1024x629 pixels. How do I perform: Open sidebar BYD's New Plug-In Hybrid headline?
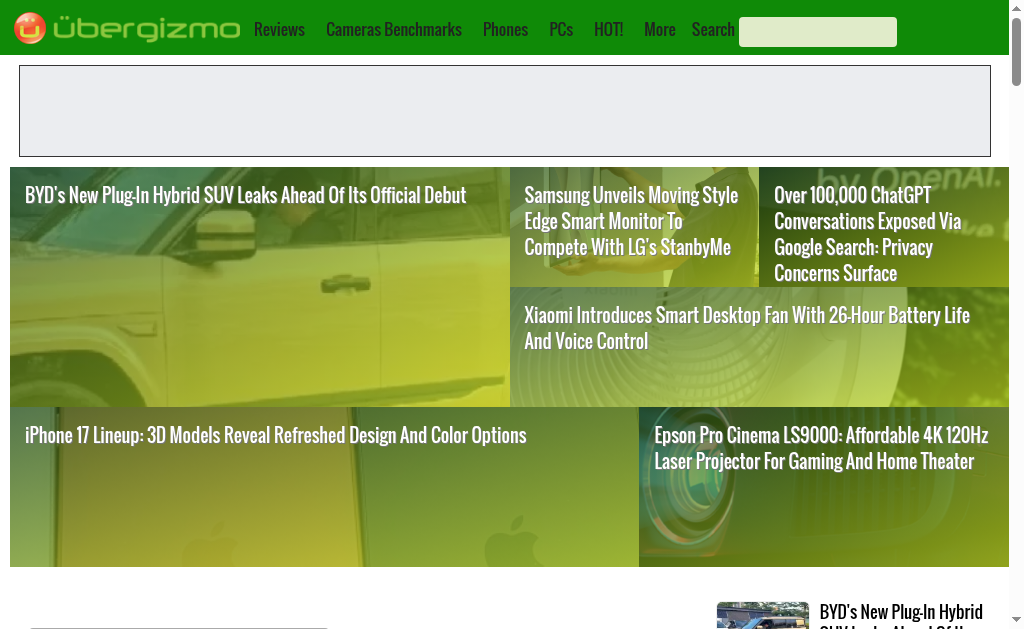coord(901,615)
